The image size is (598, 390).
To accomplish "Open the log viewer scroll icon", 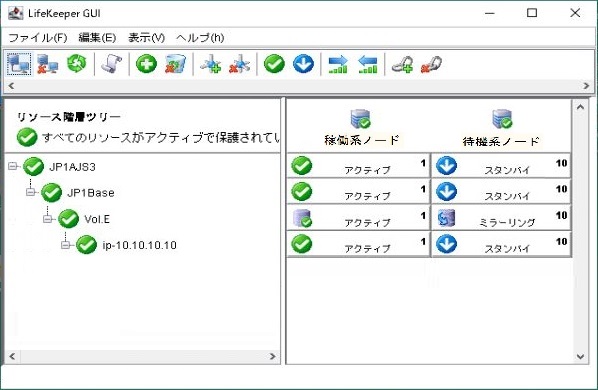I will (111, 64).
